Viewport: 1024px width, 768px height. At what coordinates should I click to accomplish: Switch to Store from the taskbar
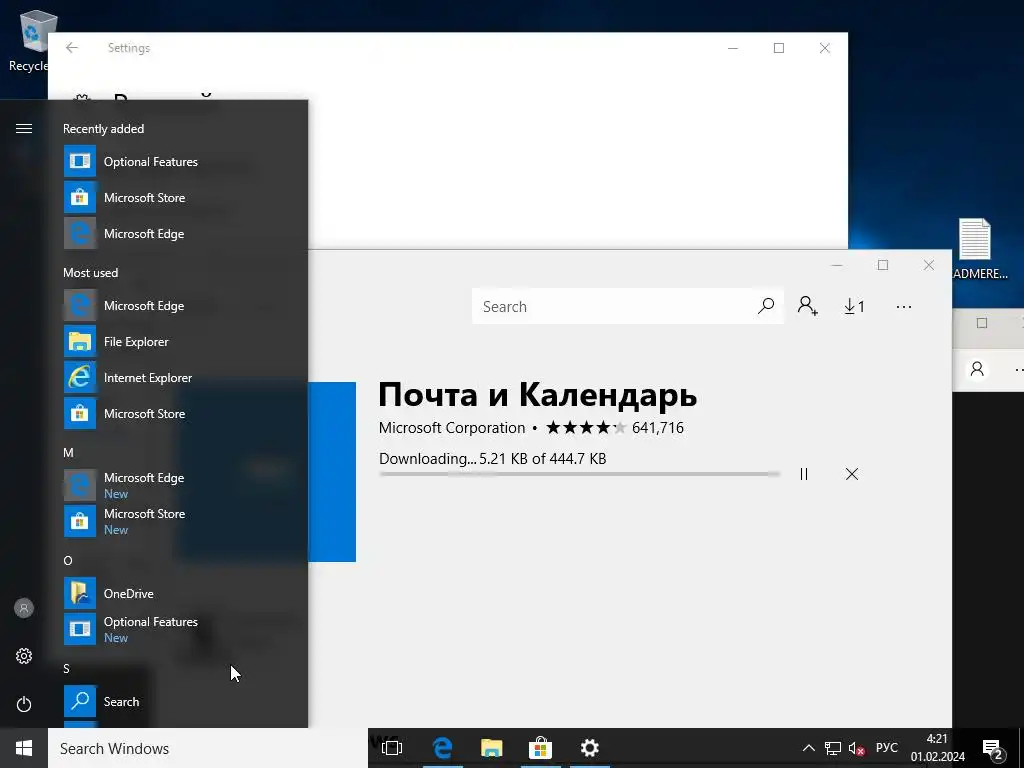540,748
